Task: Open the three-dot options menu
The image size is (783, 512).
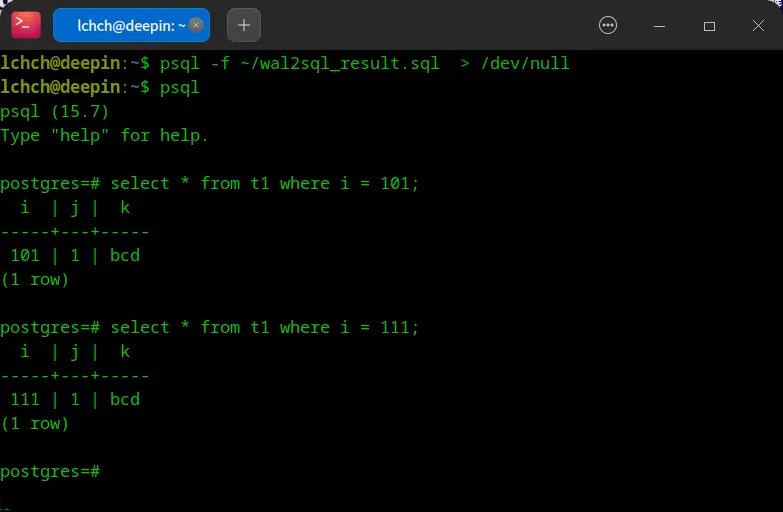Action: pos(607,25)
